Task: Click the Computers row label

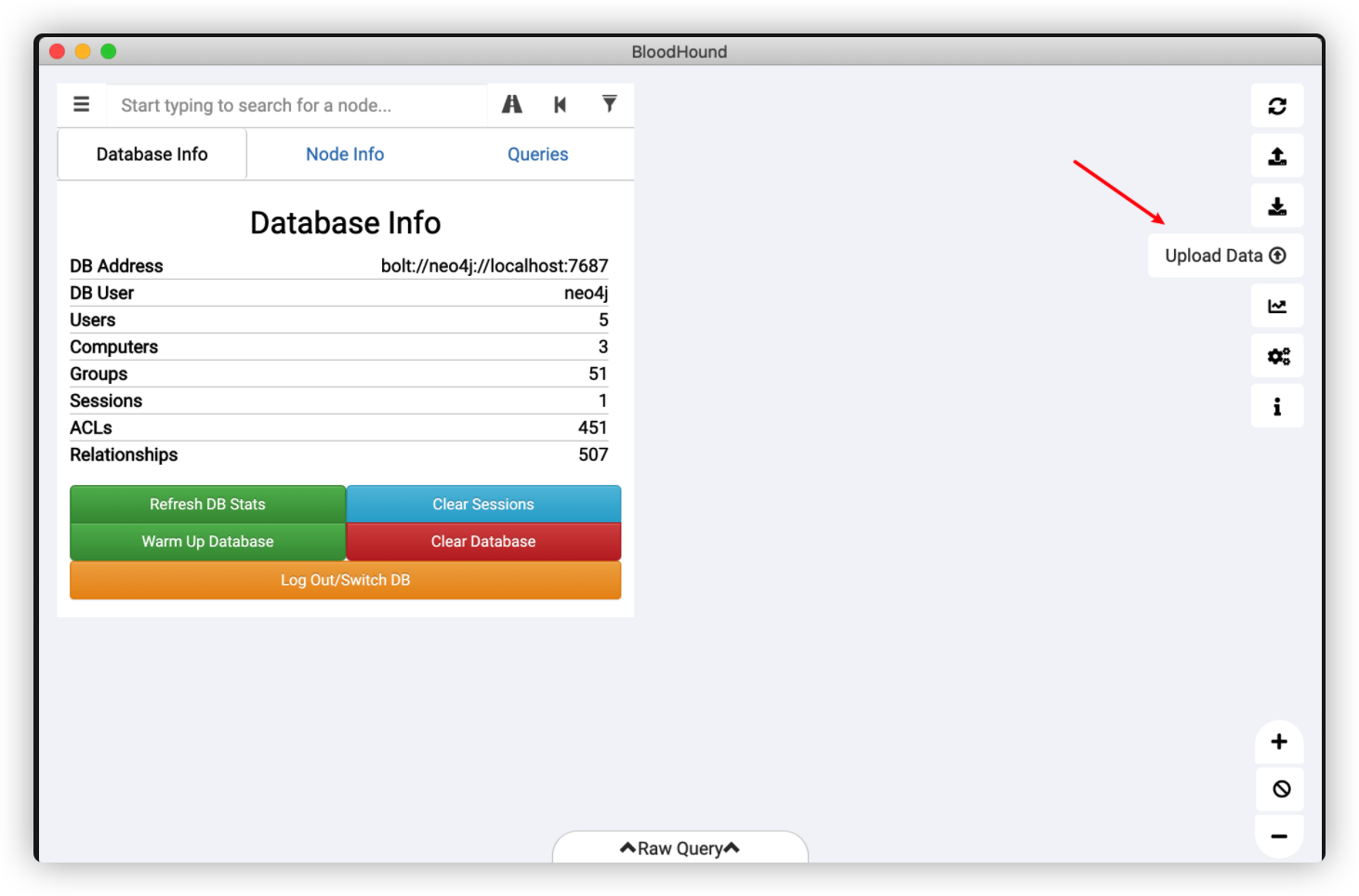Action: pyautogui.click(x=114, y=347)
